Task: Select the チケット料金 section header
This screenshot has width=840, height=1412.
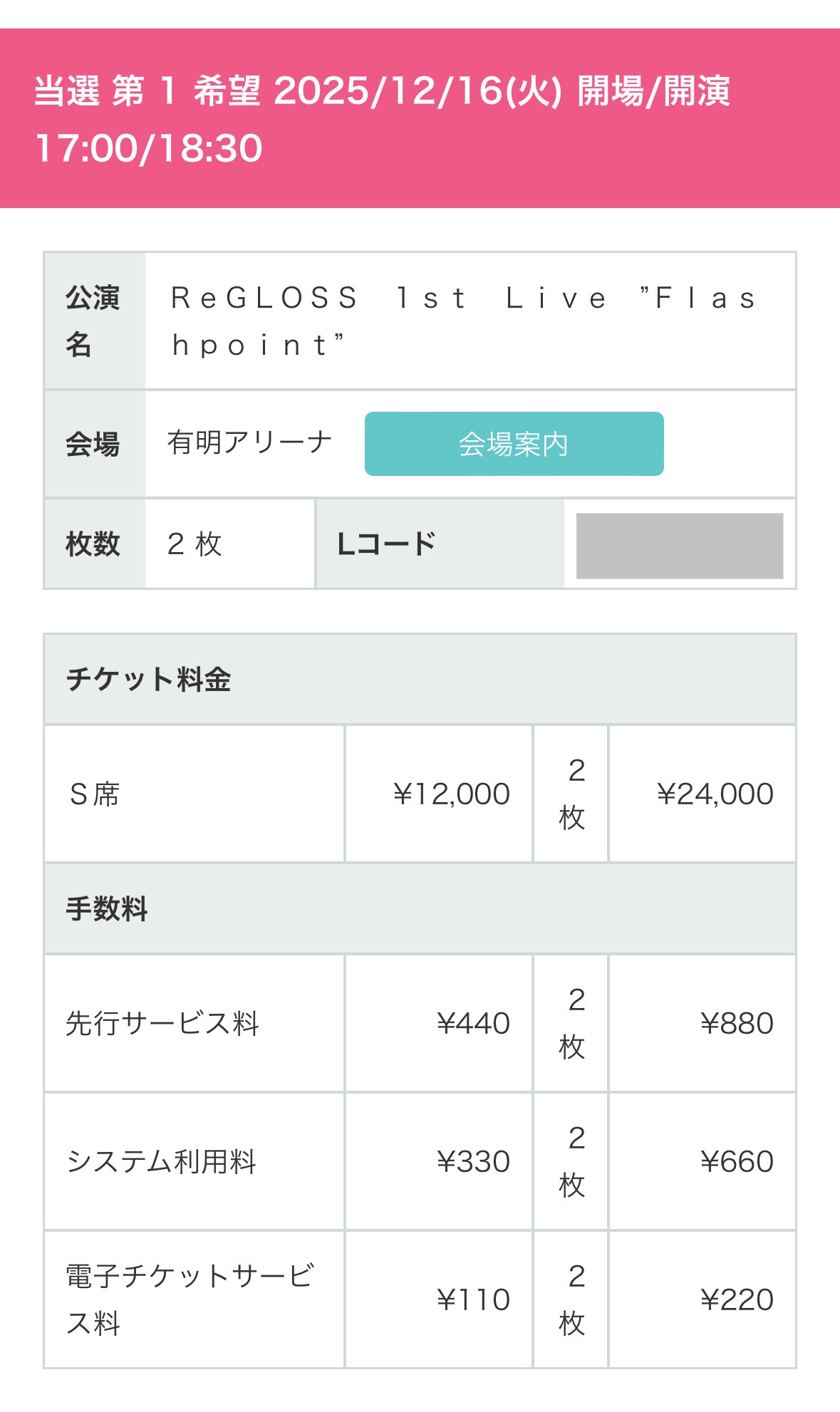Action: 149,679
